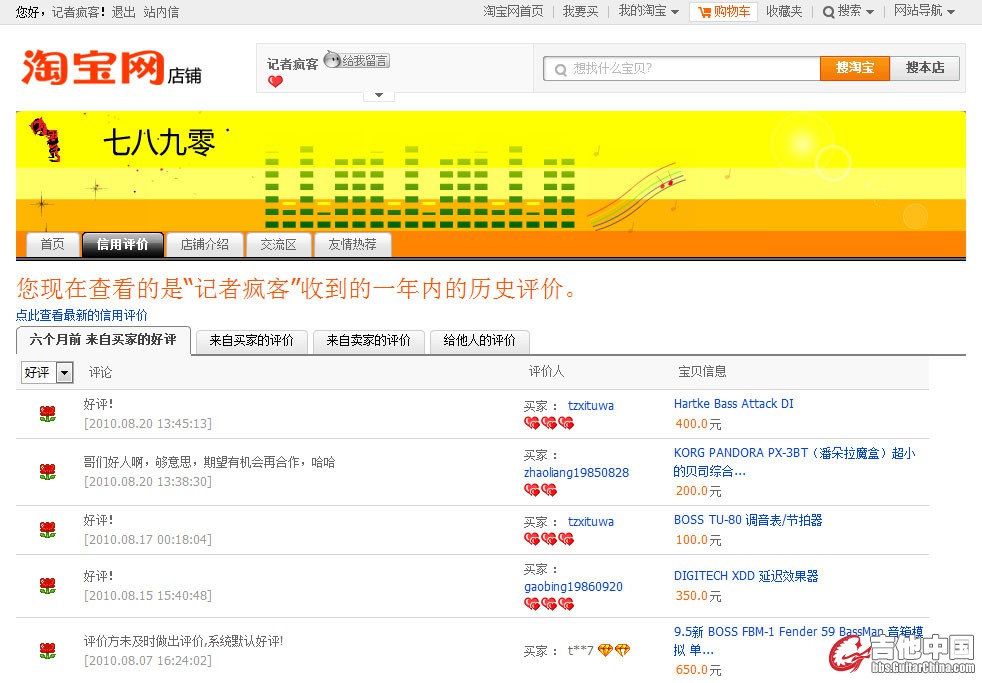Click 评价人 column header
982x683 pixels.
click(546, 372)
